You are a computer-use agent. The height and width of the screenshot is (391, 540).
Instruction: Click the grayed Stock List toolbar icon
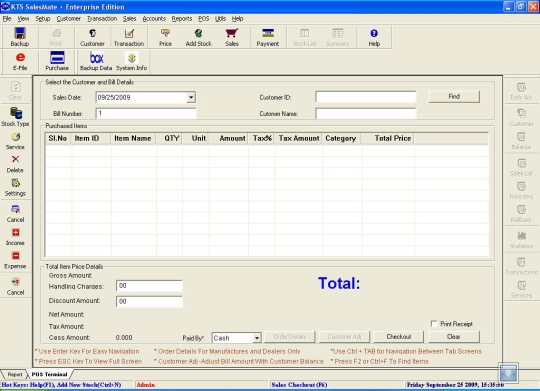304,37
